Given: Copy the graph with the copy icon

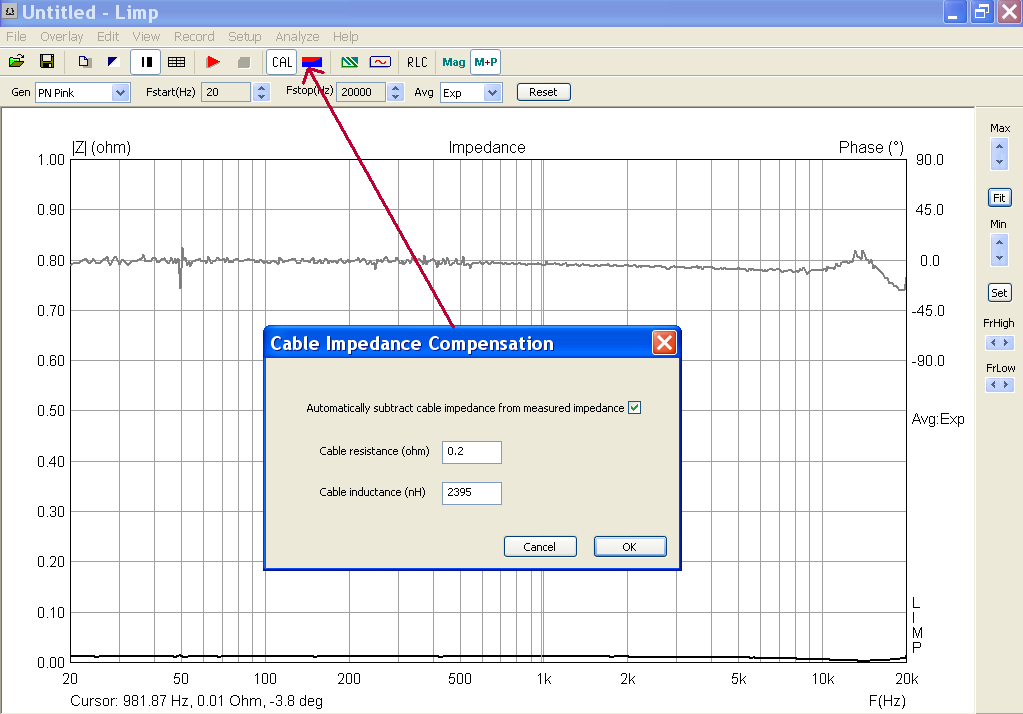Looking at the screenshot, I should [84, 61].
